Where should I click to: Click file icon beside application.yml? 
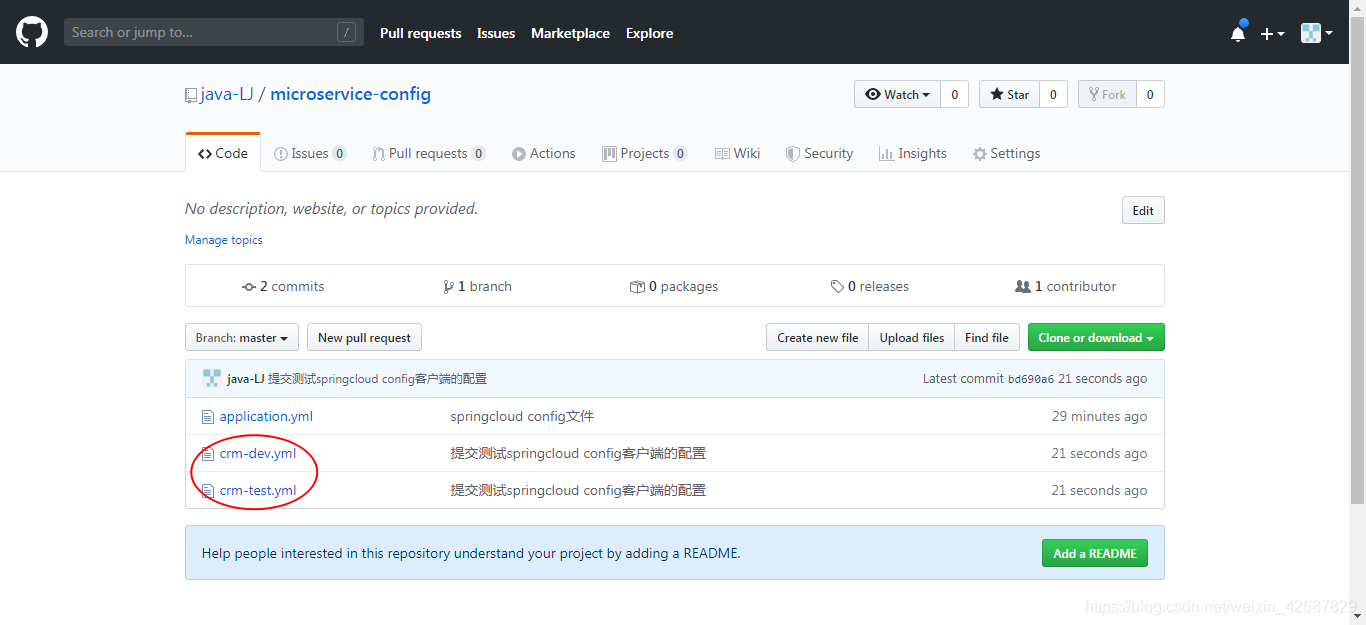[208, 416]
